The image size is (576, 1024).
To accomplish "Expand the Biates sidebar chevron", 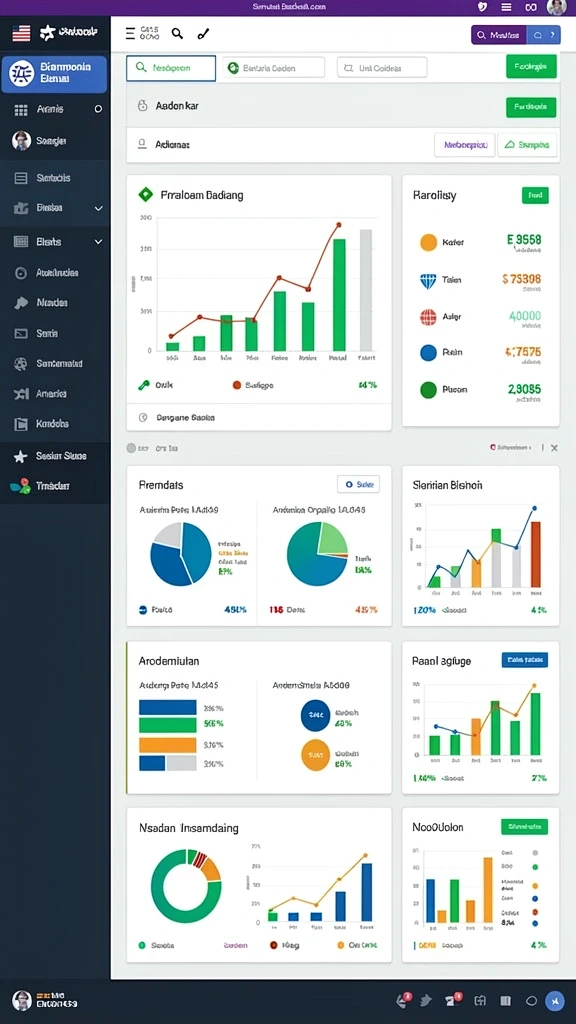I will coord(99,208).
